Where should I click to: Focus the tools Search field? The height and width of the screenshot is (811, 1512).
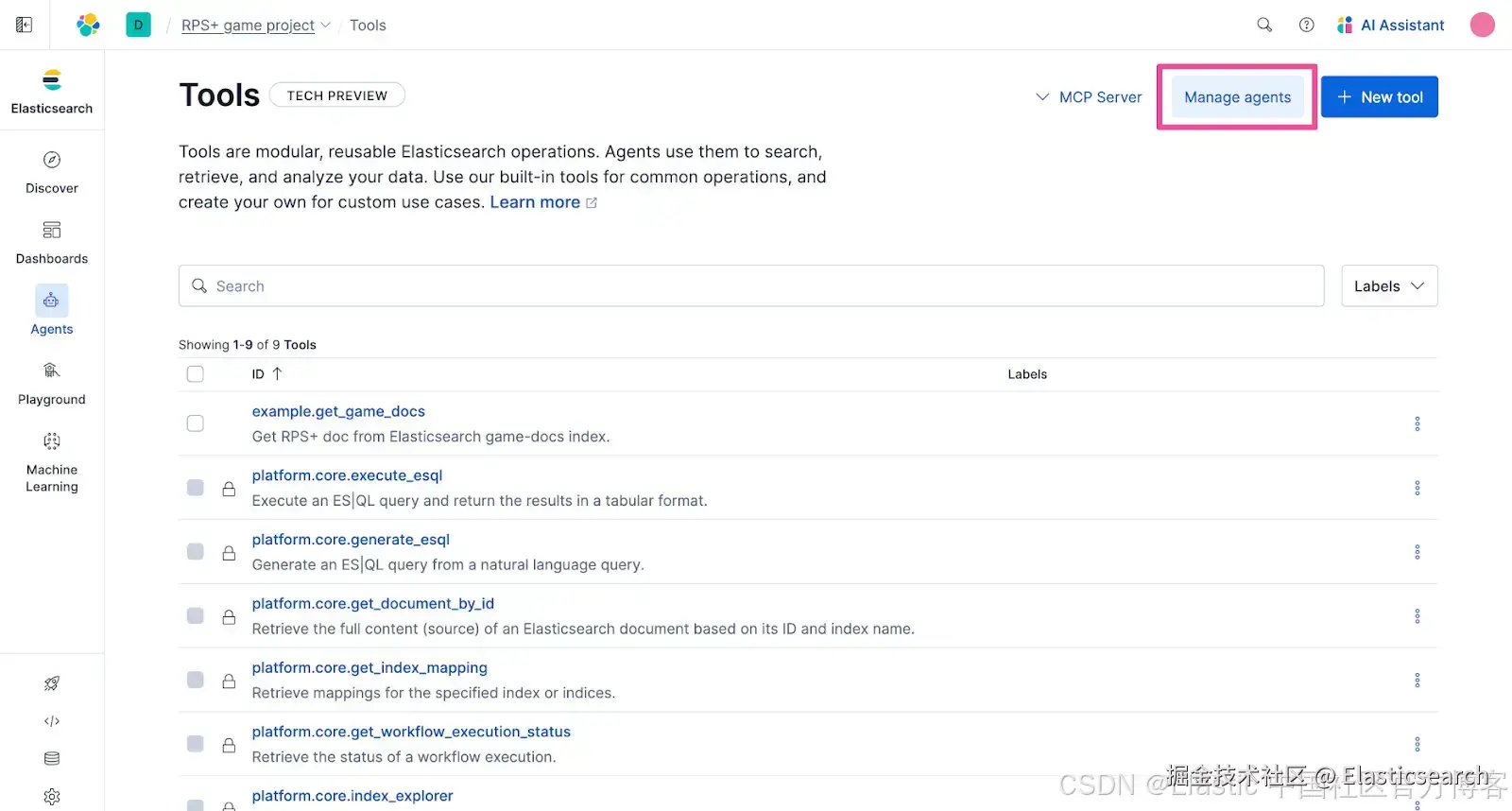pyautogui.click(x=751, y=286)
